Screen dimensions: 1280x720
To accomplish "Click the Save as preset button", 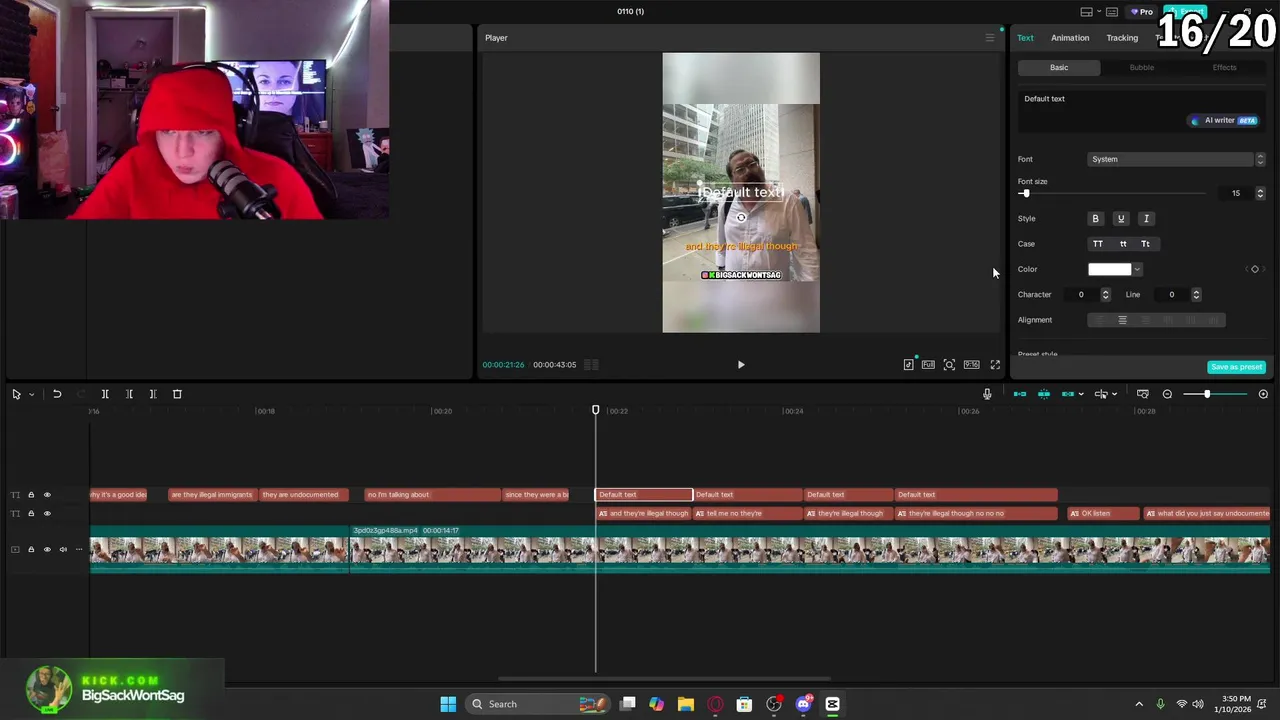I will coord(1237,367).
